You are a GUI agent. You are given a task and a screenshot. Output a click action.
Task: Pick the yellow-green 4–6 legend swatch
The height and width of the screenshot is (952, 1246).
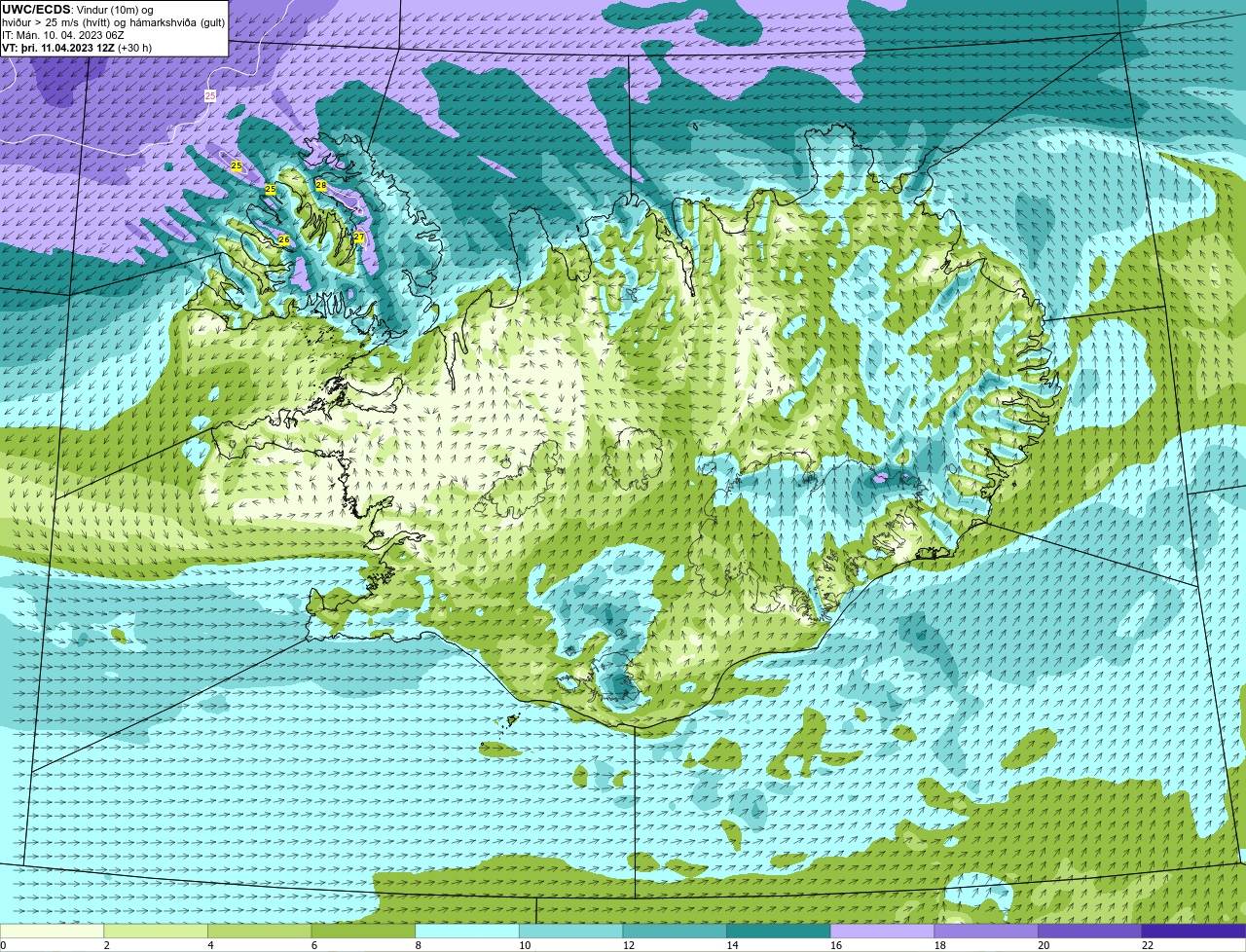tap(260, 931)
